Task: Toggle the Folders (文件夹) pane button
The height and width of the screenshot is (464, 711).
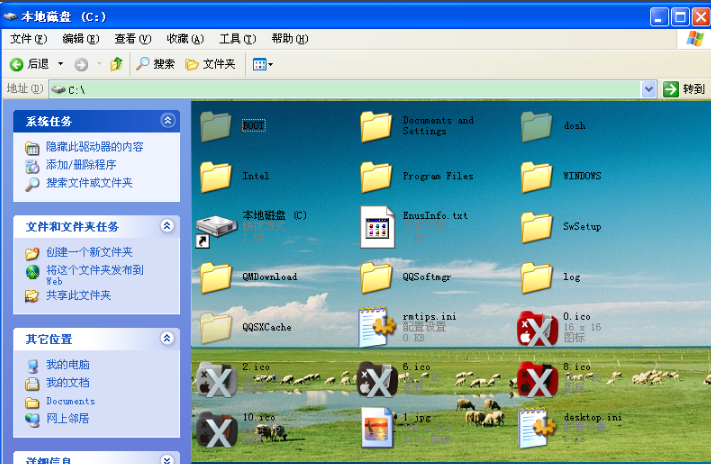Action: click(210, 64)
